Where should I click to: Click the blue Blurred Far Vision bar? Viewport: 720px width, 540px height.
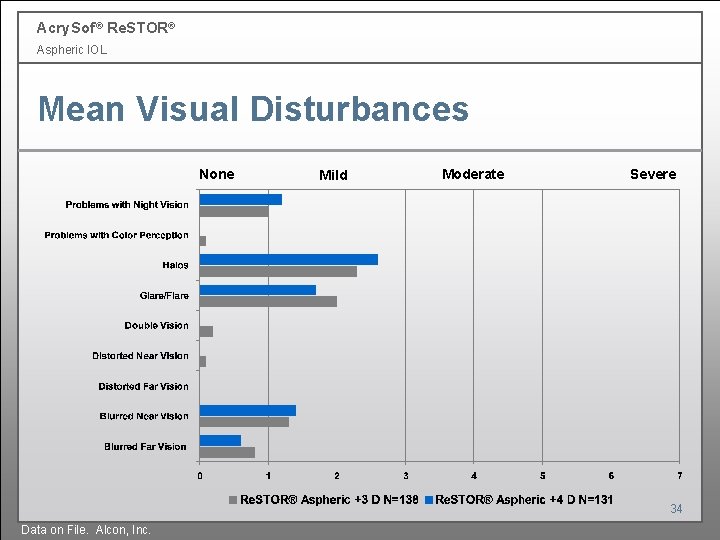(220, 440)
